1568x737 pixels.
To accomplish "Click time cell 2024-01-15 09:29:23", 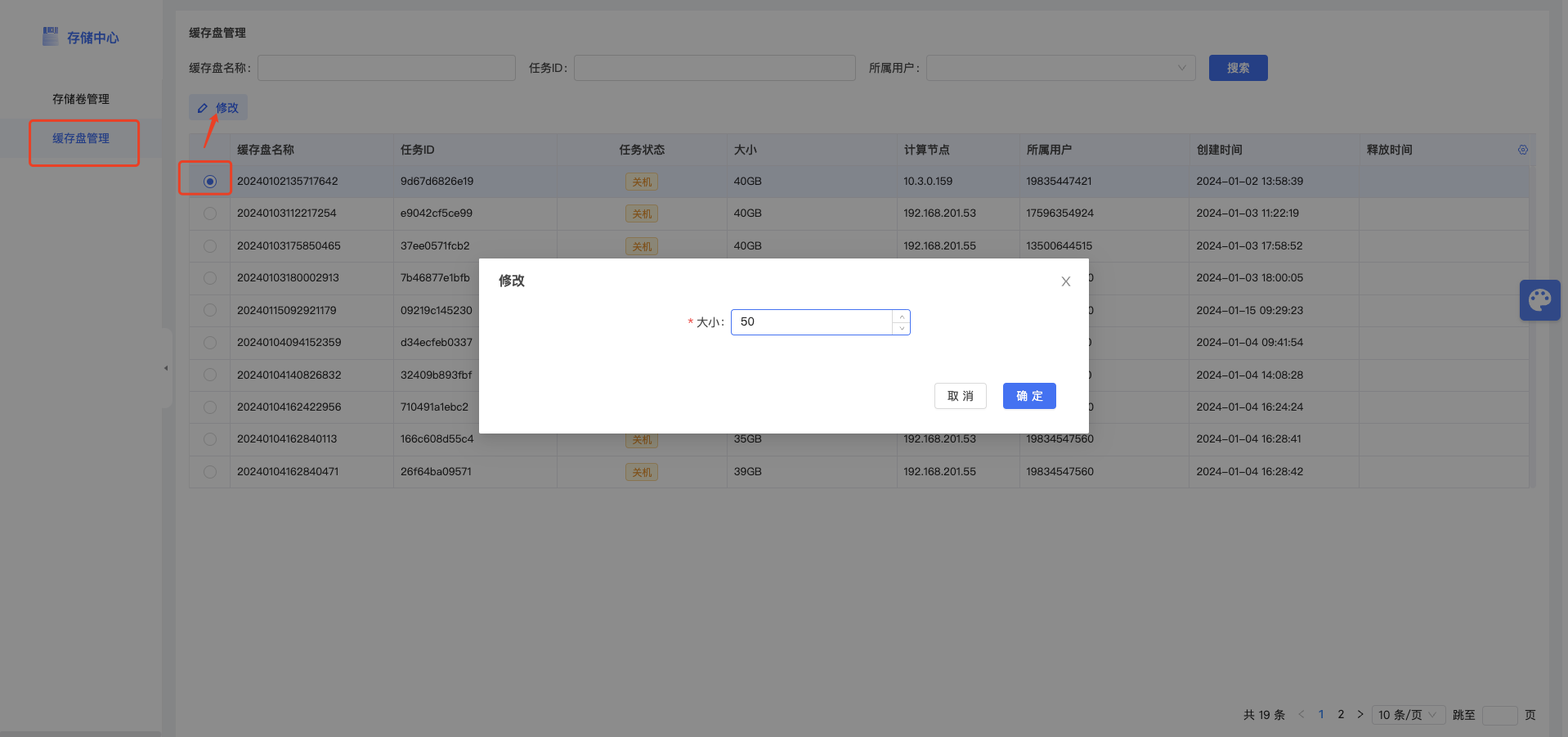I will [x=1249, y=310].
